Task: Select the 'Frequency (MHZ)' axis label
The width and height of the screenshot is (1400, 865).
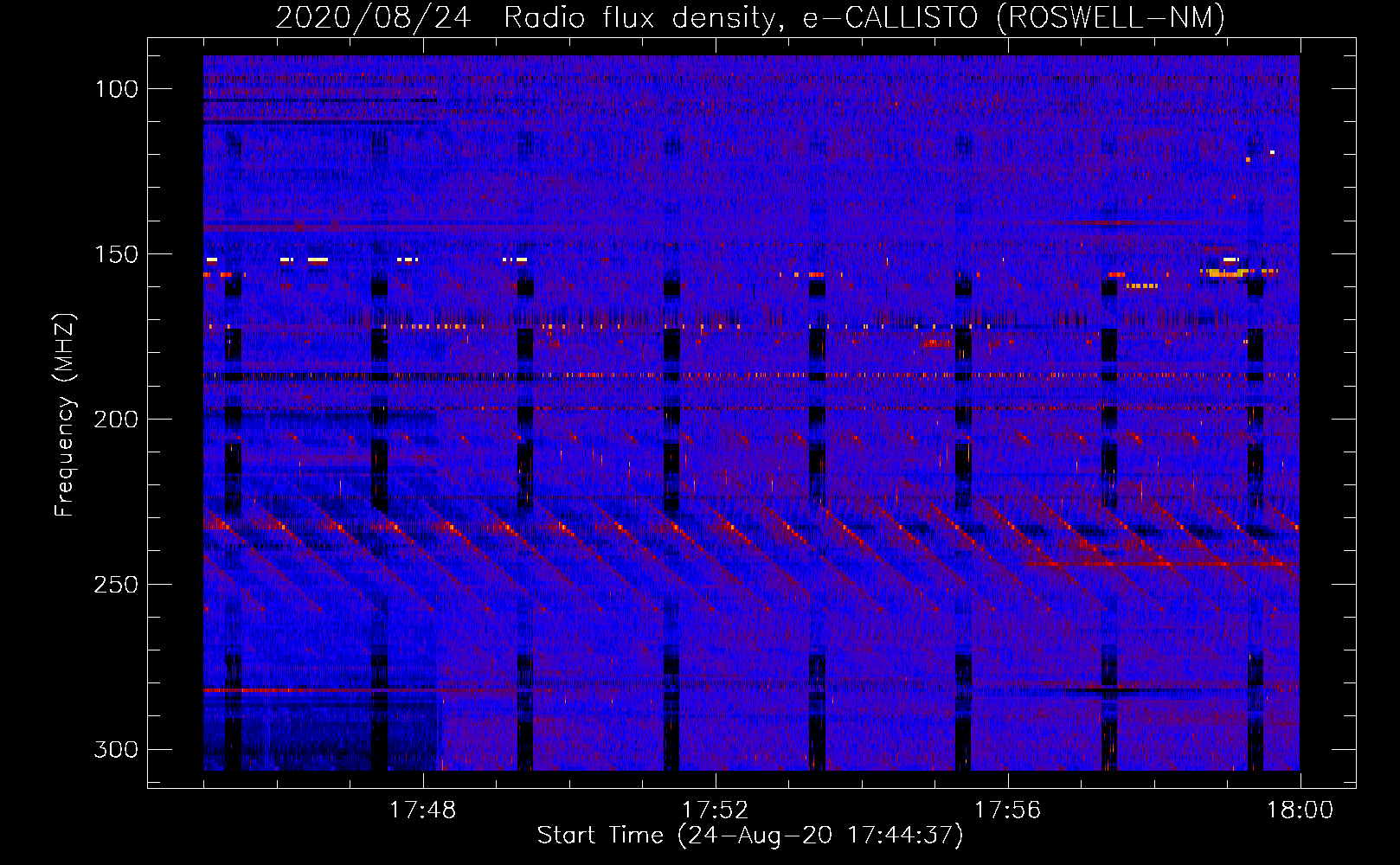Action: point(65,414)
